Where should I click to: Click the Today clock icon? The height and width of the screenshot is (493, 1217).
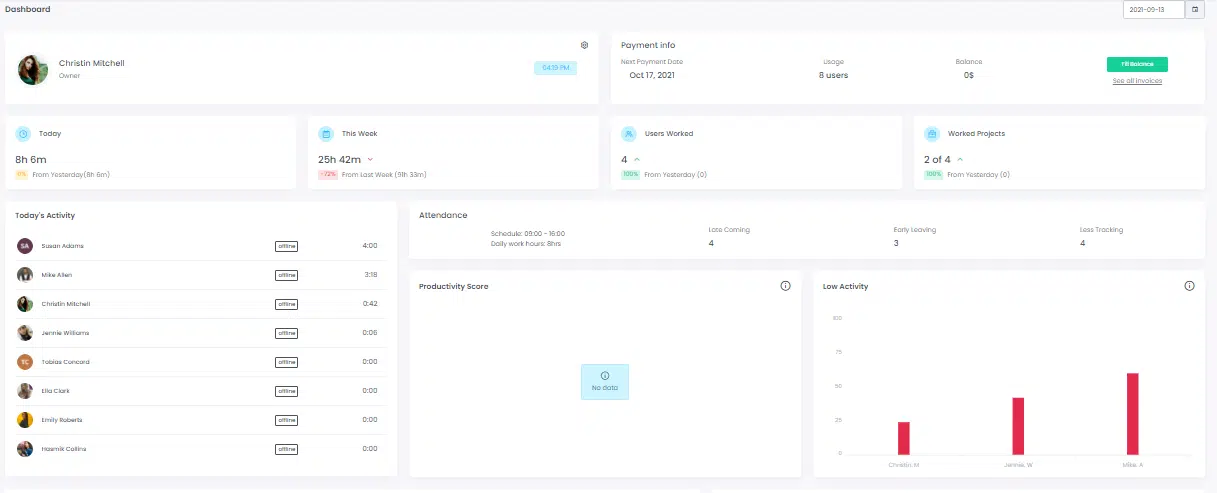click(x=23, y=133)
